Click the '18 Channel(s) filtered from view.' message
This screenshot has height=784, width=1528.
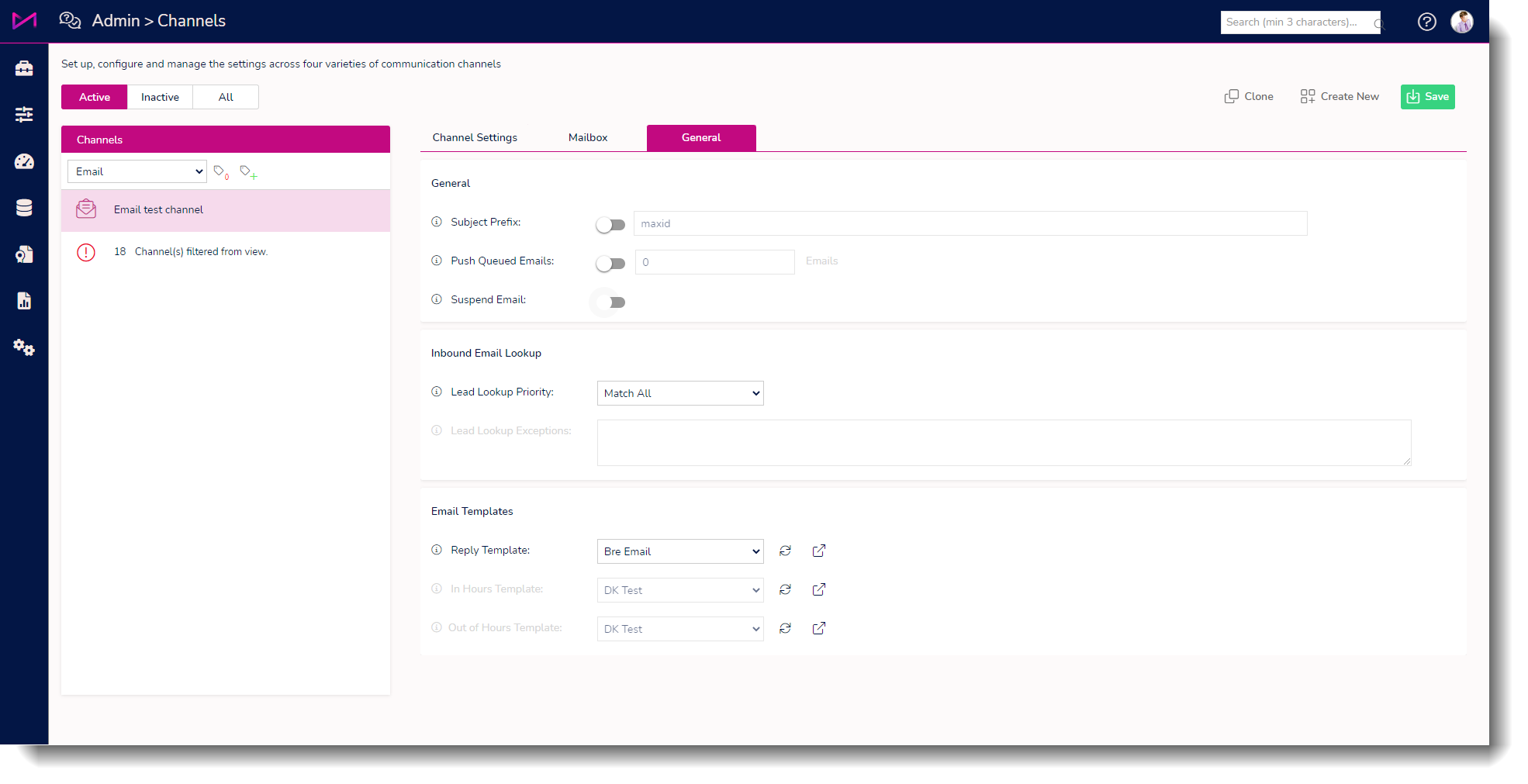(191, 252)
